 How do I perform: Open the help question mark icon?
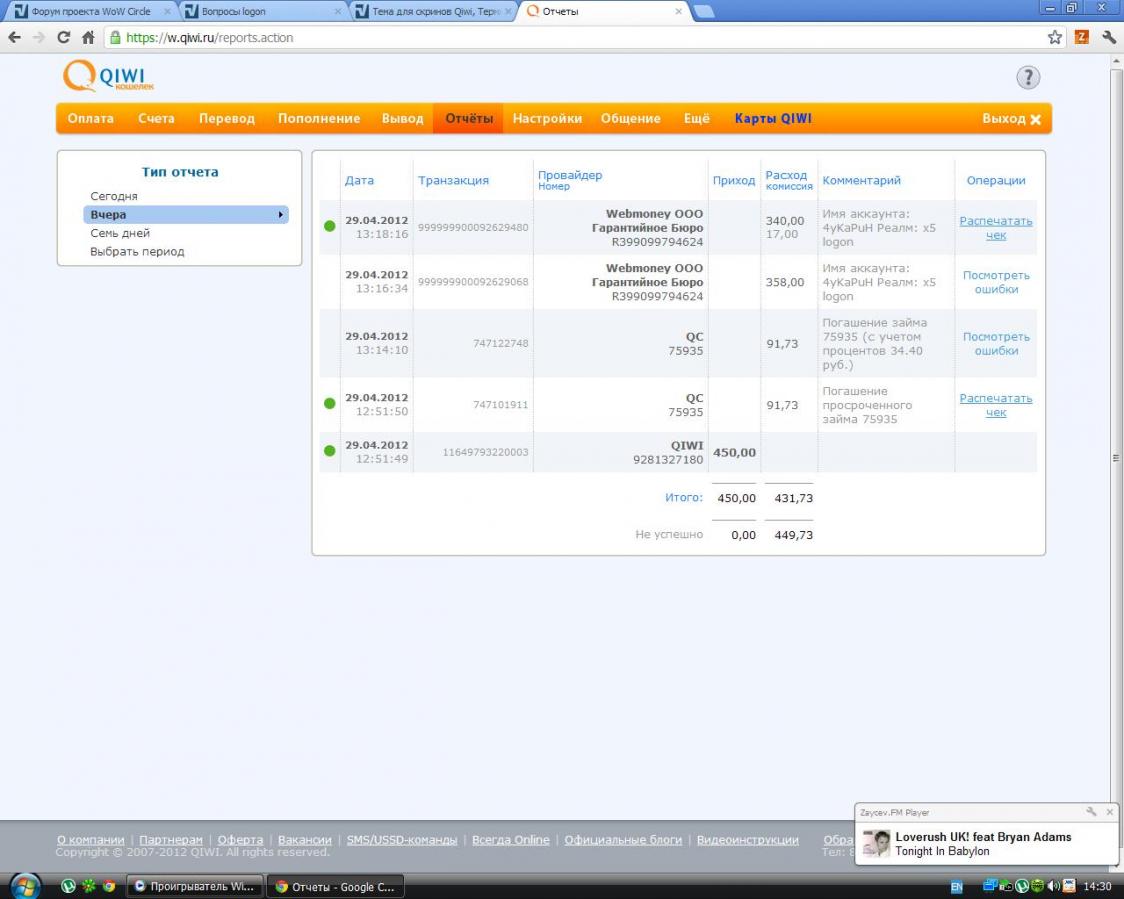[x=1028, y=78]
